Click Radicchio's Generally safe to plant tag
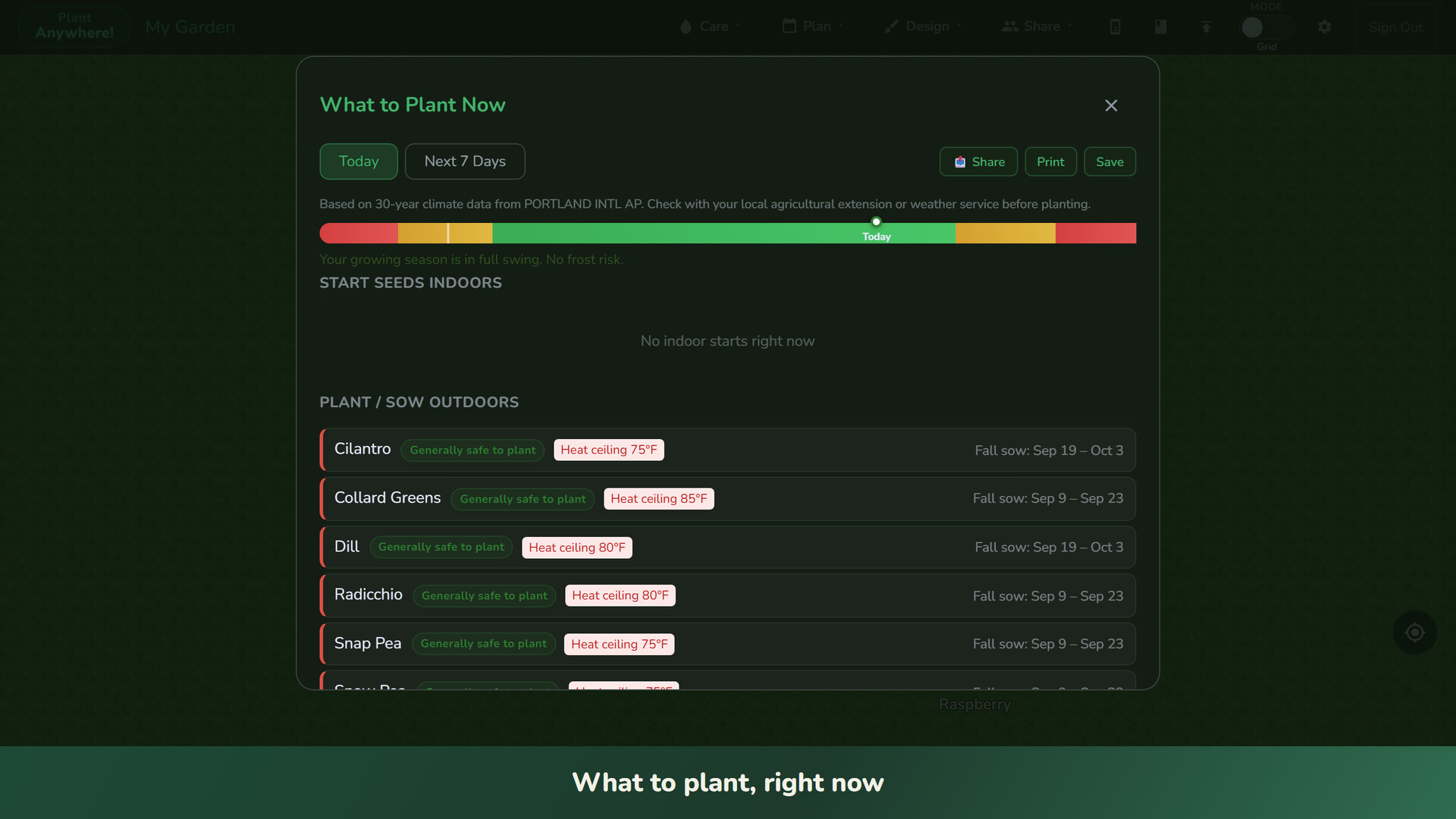The width and height of the screenshot is (1456, 819). tap(485, 596)
